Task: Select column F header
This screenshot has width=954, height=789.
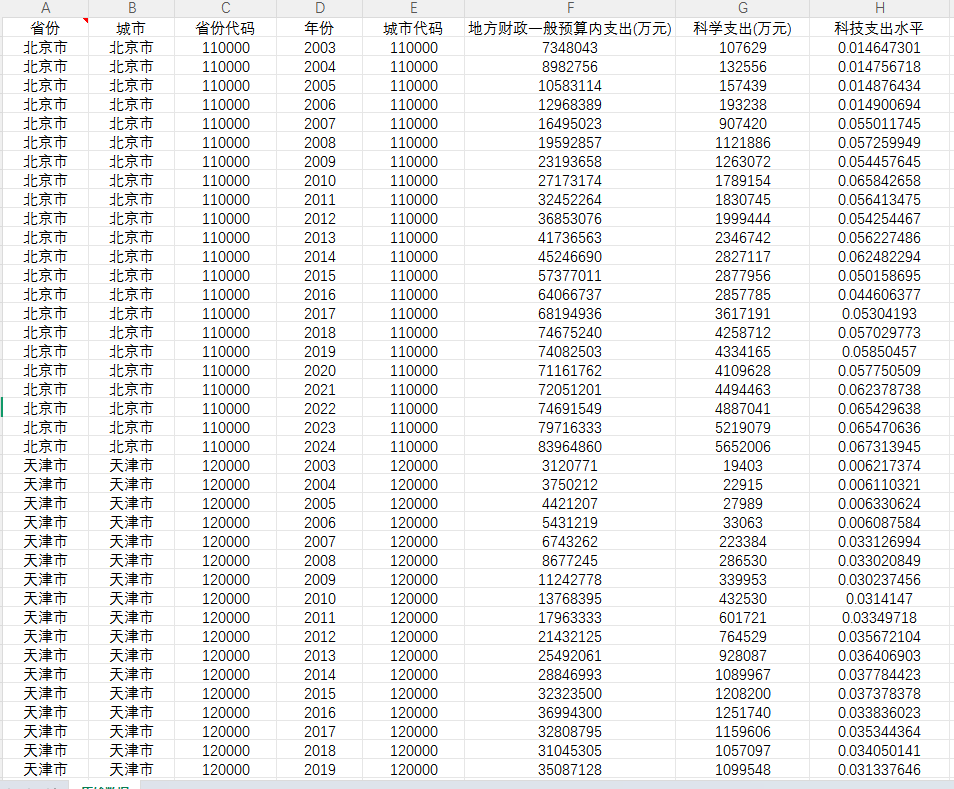Action: [570, 8]
